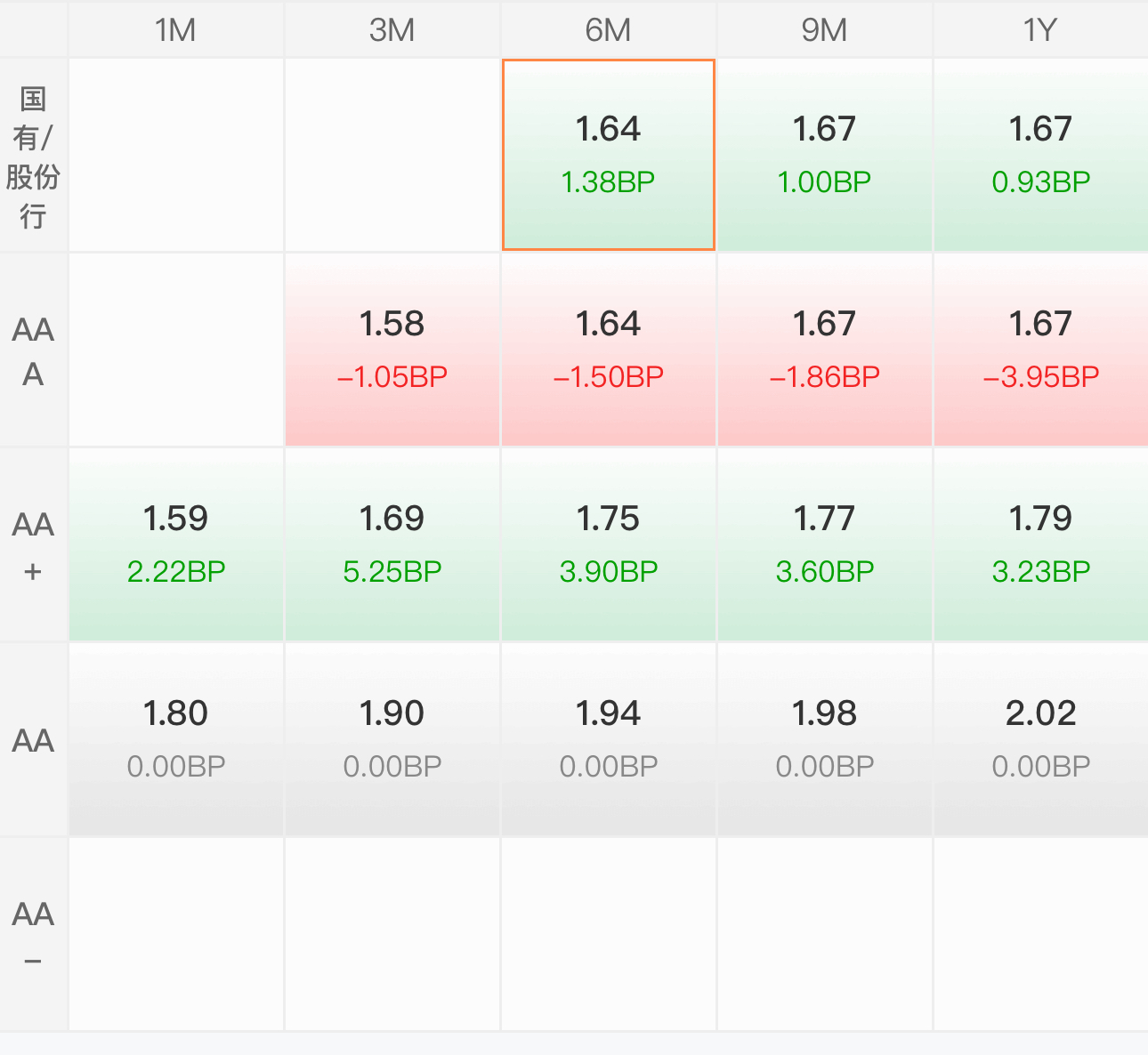Select the AA+ 3M cell with 5.25BP
This screenshot has height=1055, width=1148.
392,545
